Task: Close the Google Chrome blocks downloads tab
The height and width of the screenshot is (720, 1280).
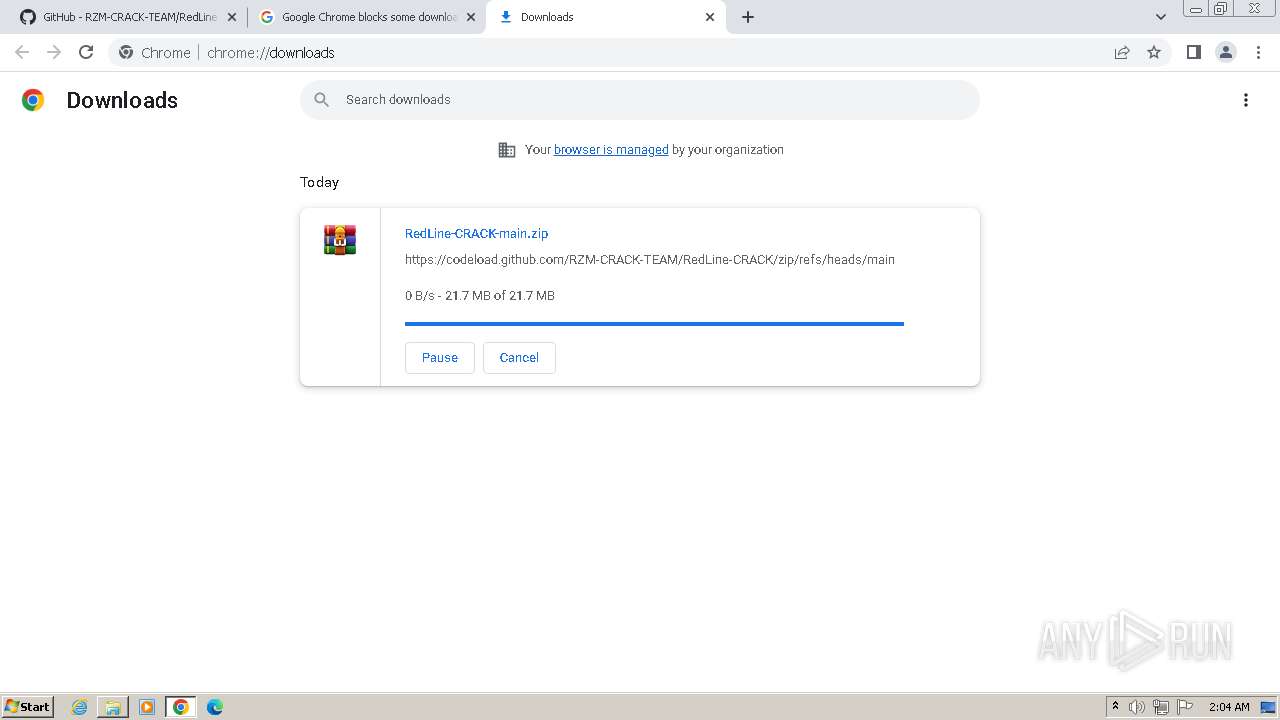Action: (x=471, y=17)
